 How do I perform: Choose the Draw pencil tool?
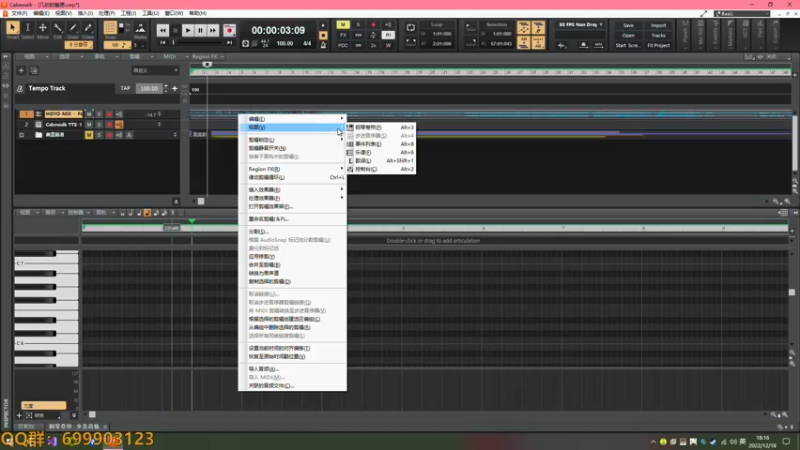73,29
